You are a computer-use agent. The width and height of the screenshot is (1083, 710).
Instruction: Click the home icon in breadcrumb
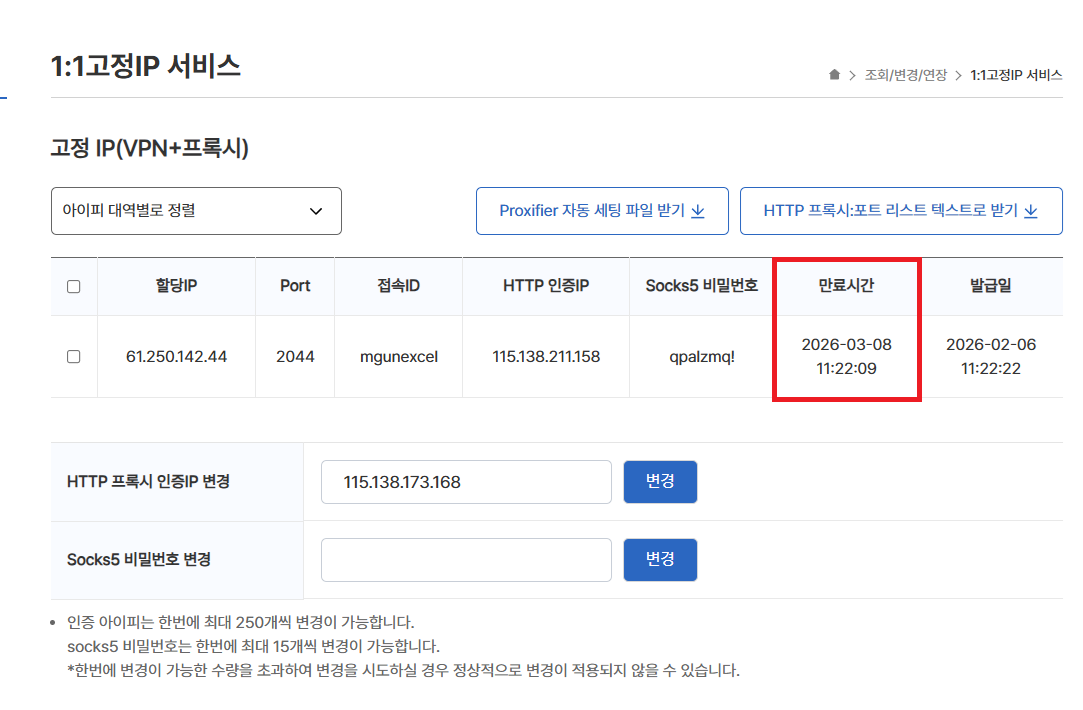pos(834,75)
